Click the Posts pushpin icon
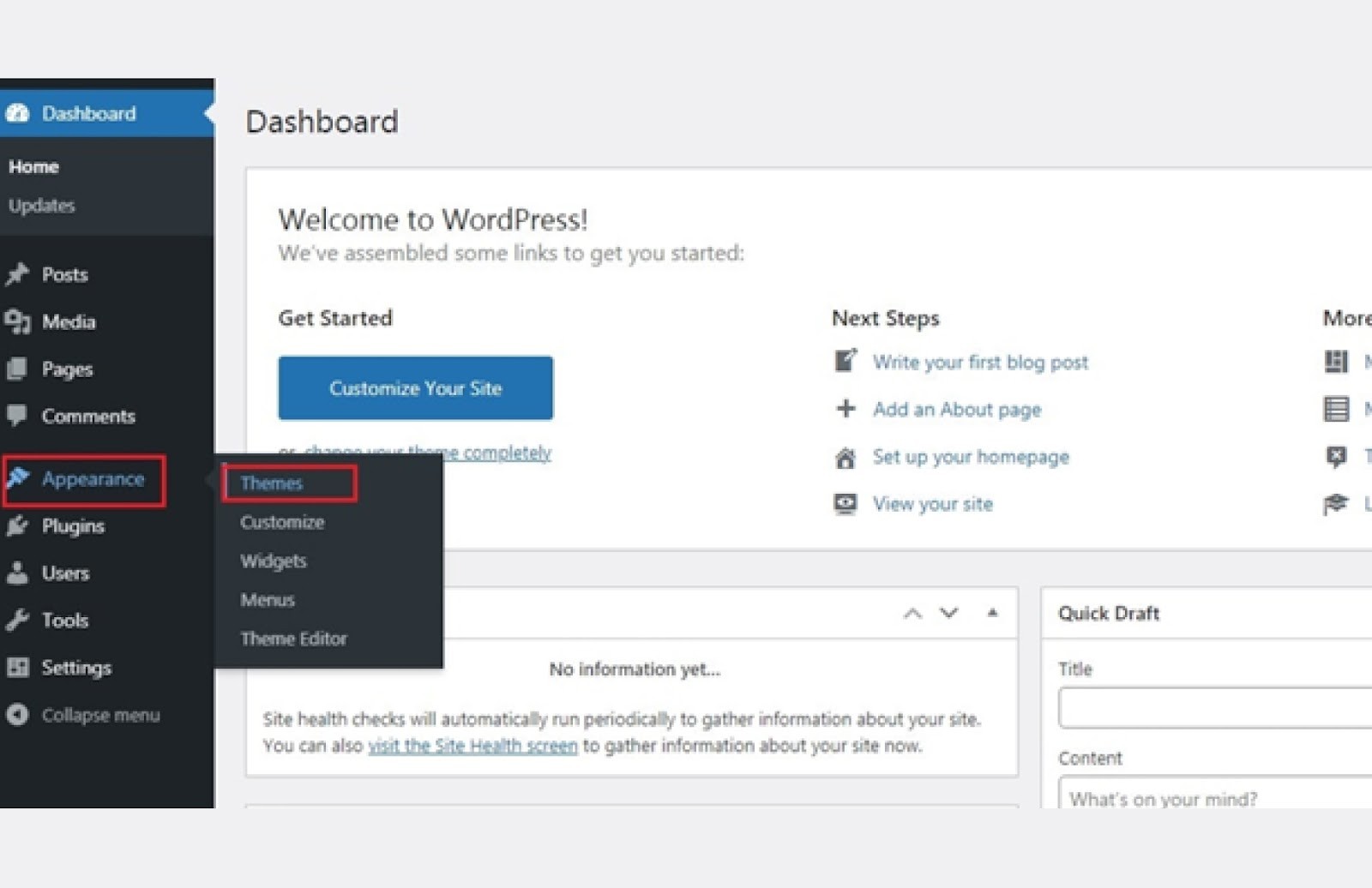The width and height of the screenshot is (1372, 888). click(x=17, y=274)
